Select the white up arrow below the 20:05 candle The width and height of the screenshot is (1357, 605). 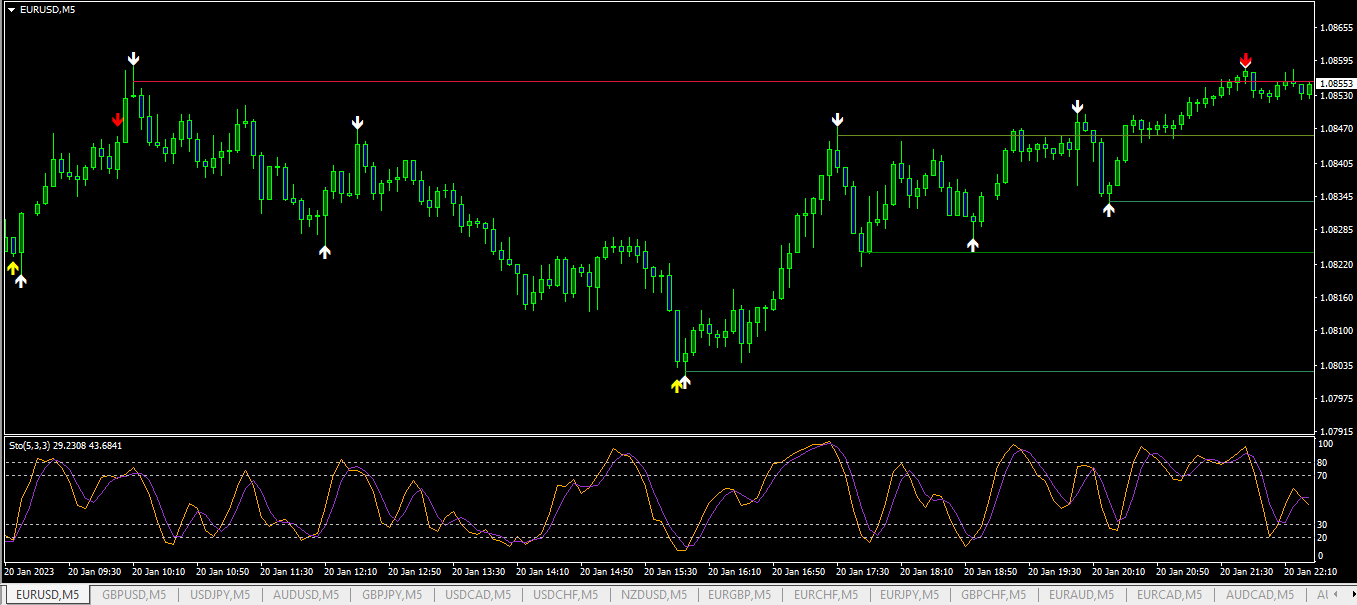pyautogui.click(x=1108, y=209)
